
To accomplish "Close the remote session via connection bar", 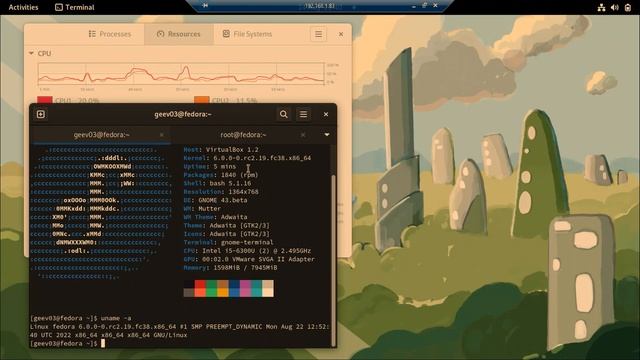I will coord(436,5).
